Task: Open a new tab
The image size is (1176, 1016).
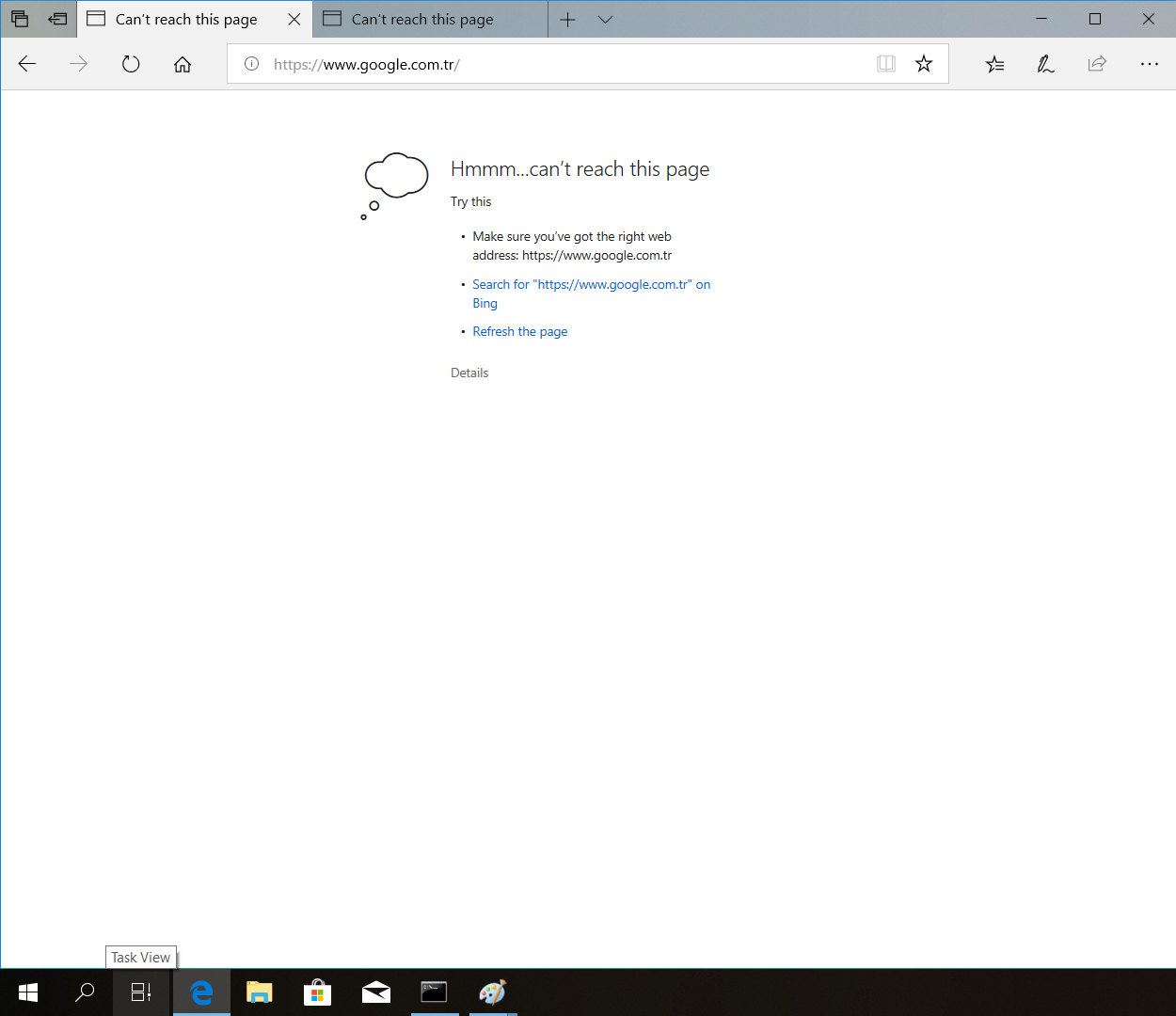Action: pyautogui.click(x=567, y=19)
